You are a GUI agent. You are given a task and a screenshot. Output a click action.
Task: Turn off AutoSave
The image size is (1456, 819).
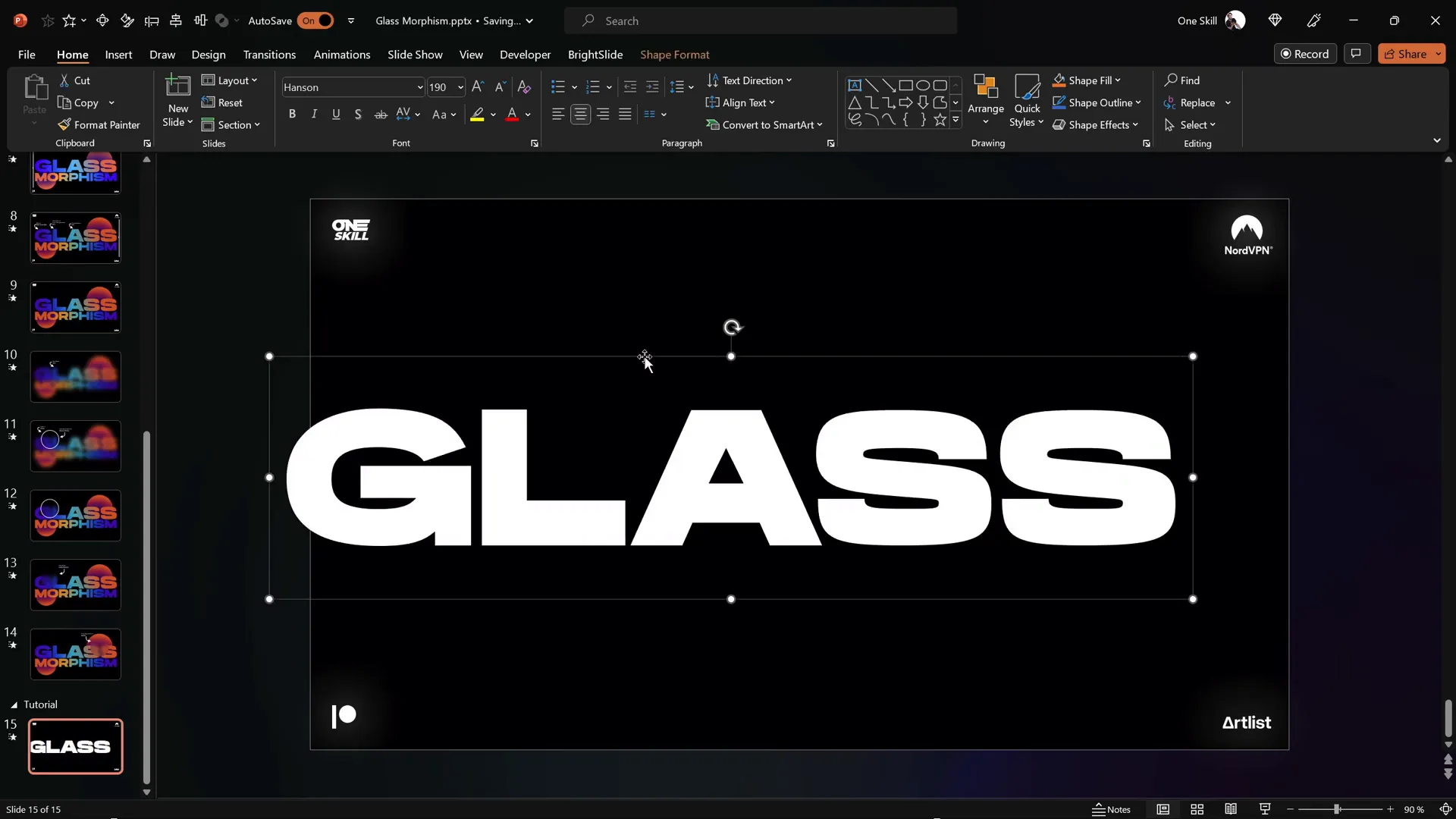point(316,20)
